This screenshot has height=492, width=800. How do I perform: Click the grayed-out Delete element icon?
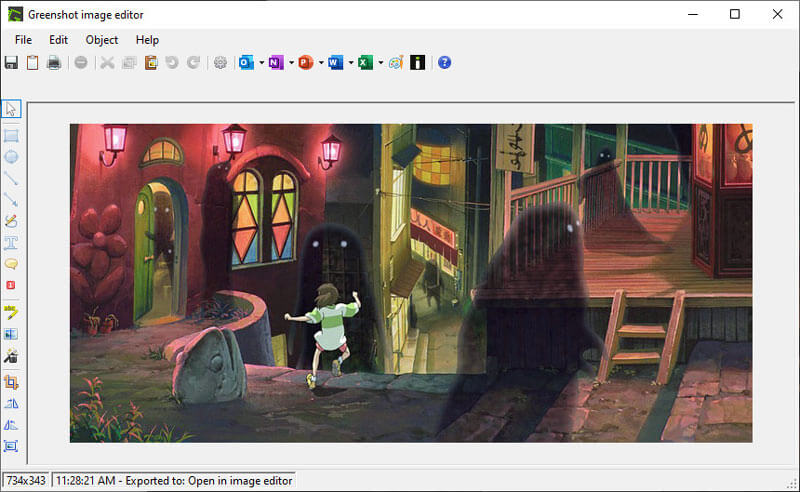(81, 63)
